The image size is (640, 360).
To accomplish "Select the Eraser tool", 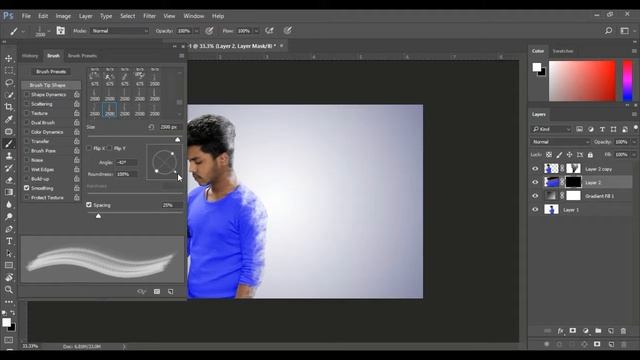I will 9,180.
